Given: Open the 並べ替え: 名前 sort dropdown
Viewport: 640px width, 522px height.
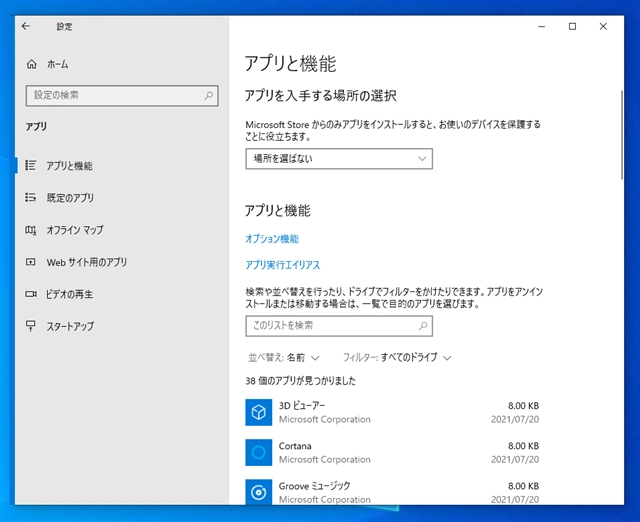Looking at the screenshot, I should tap(284, 358).
